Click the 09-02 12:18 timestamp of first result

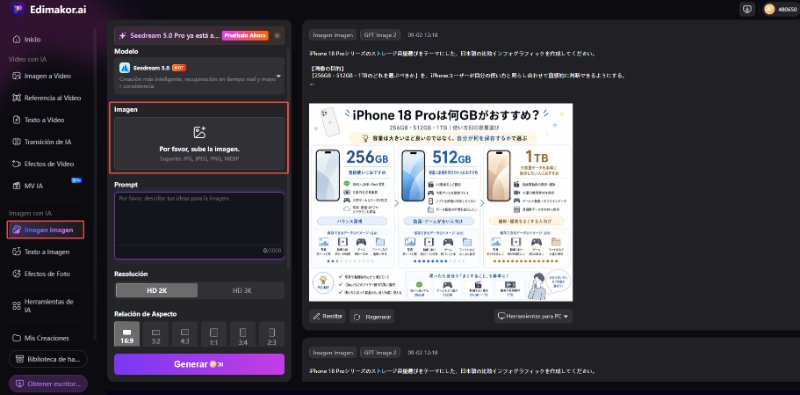click(422, 35)
